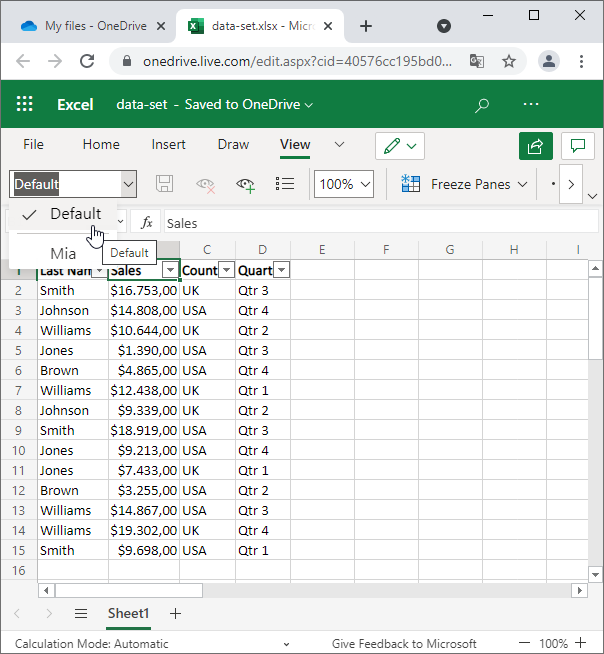
Task: Open the Comments speech bubble icon
Action: coord(577,145)
